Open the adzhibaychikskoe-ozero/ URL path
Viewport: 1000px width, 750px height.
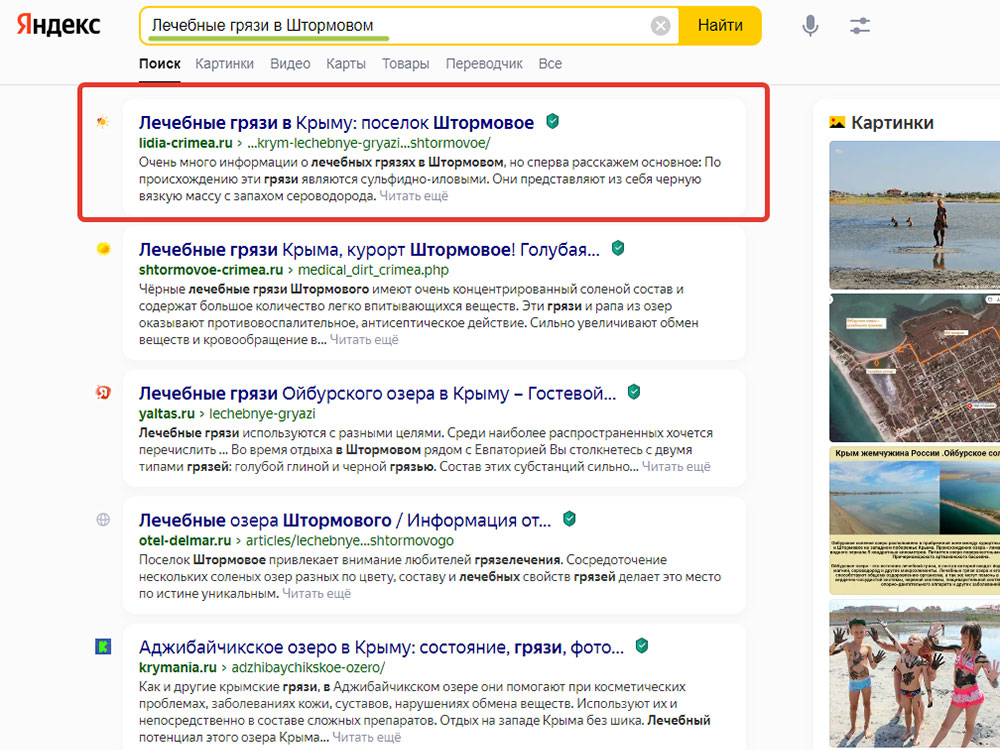308,667
